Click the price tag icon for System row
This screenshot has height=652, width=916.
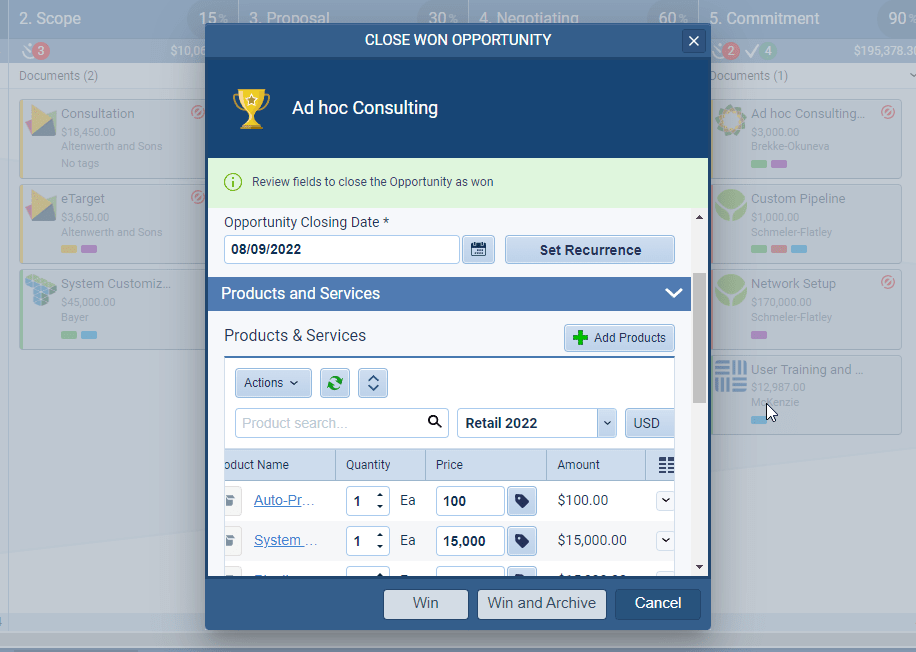point(521,541)
